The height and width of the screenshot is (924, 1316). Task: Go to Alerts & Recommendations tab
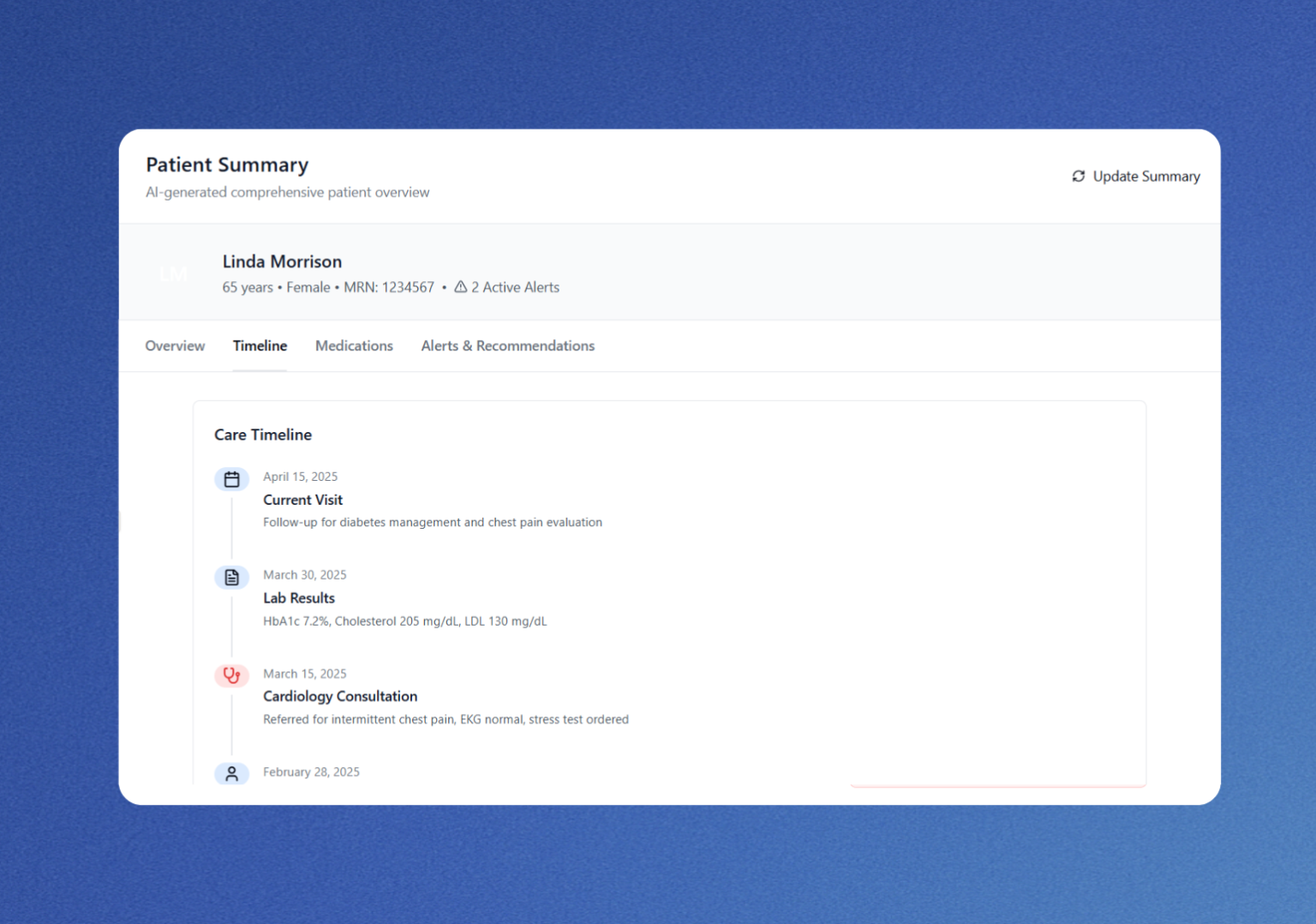click(507, 346)
